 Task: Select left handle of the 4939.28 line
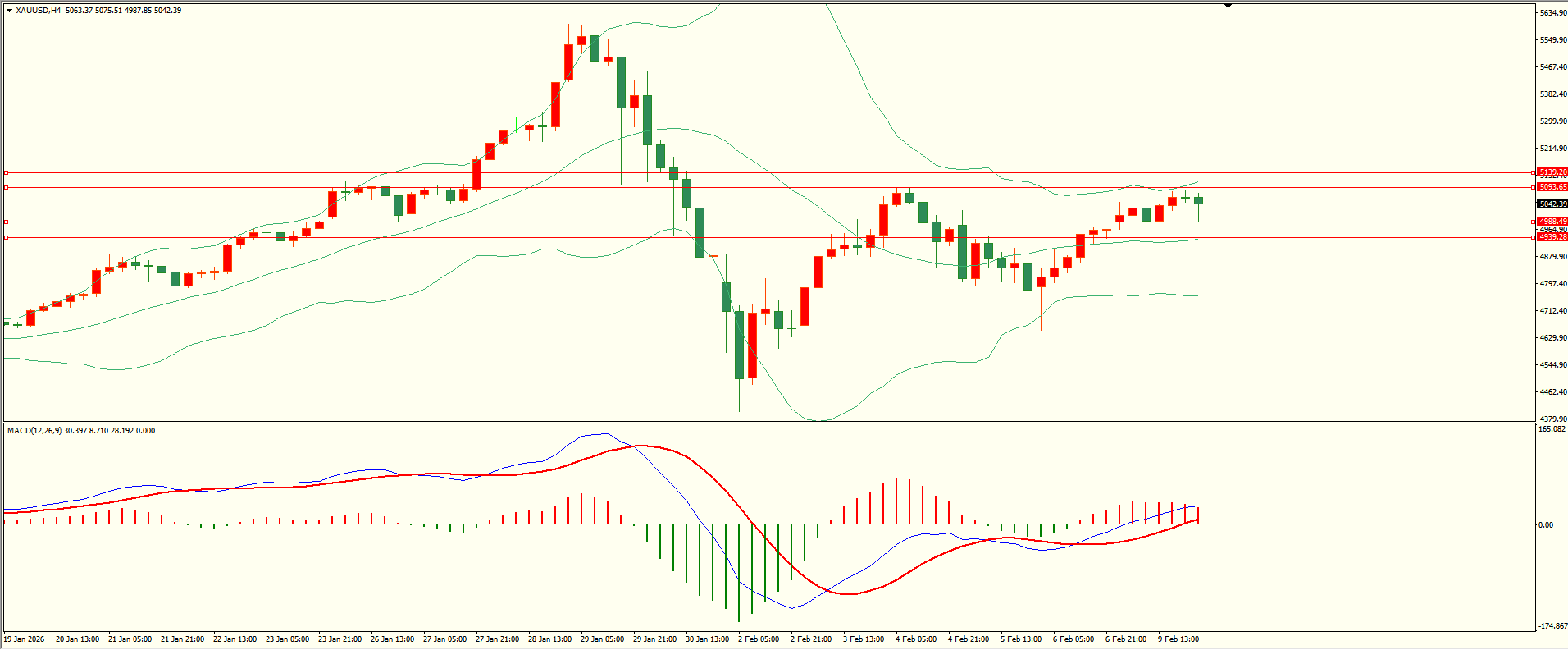(7, 237)
